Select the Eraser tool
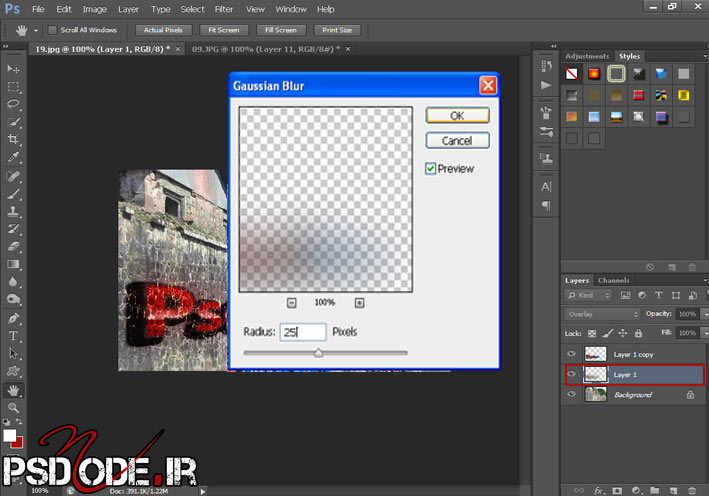The image size is (709, 496). point(13,246)
